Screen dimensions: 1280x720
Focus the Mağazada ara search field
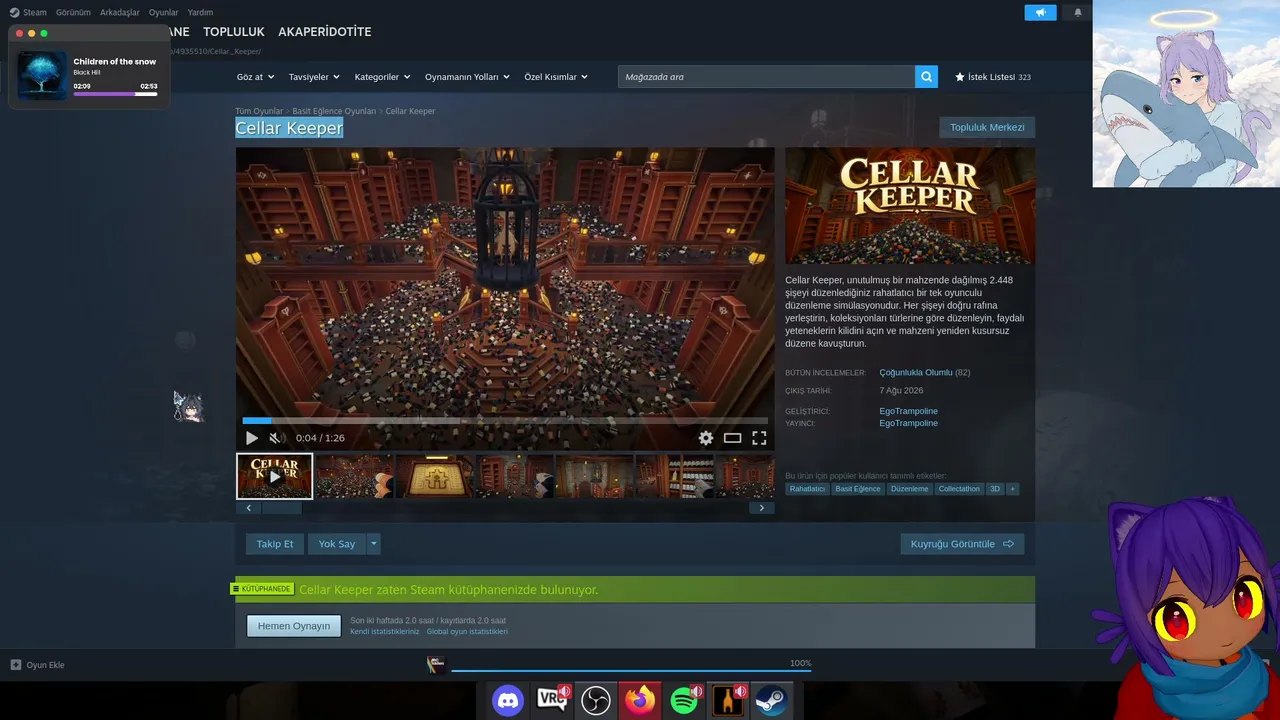[766, 77]
